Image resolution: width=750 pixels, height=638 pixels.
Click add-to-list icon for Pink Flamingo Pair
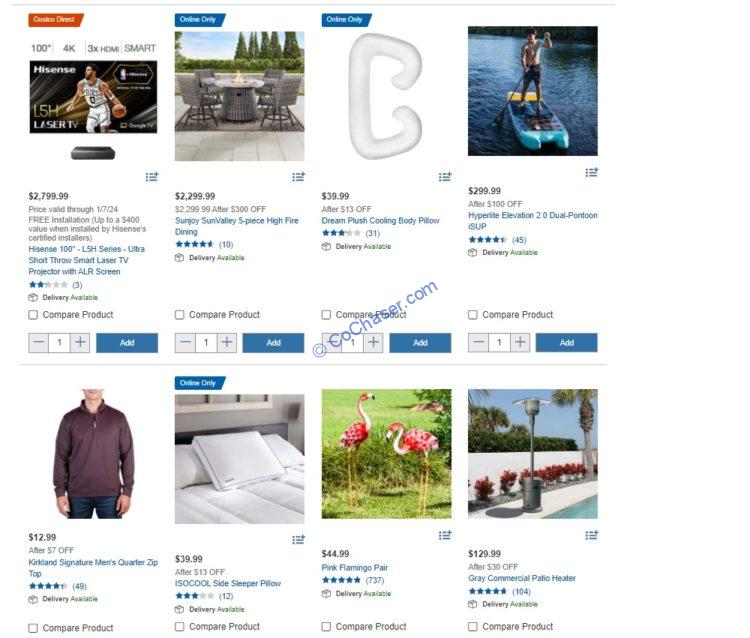pos(445,535)
